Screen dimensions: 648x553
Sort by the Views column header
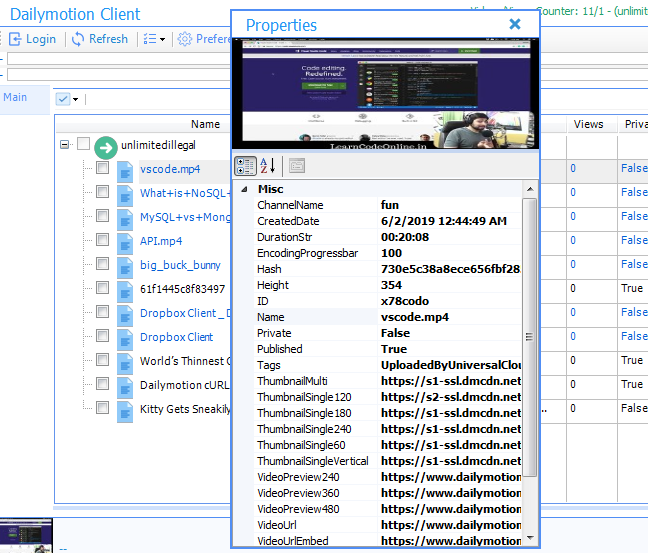coord(588,124)
